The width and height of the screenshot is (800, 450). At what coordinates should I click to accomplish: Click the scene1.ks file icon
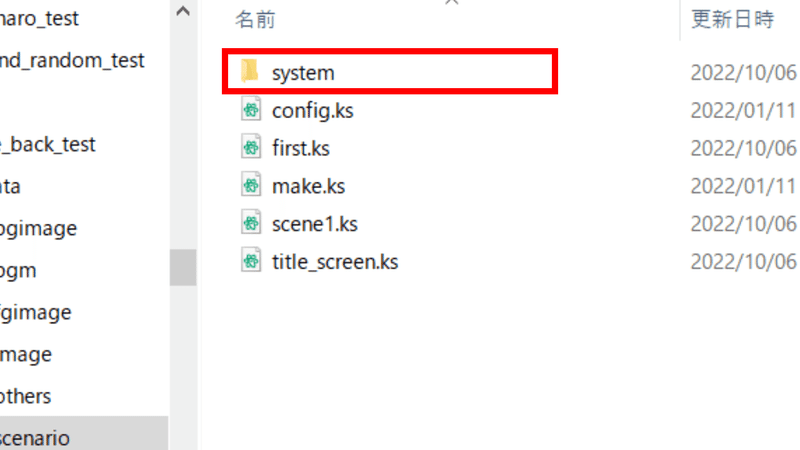coord(251,224)
